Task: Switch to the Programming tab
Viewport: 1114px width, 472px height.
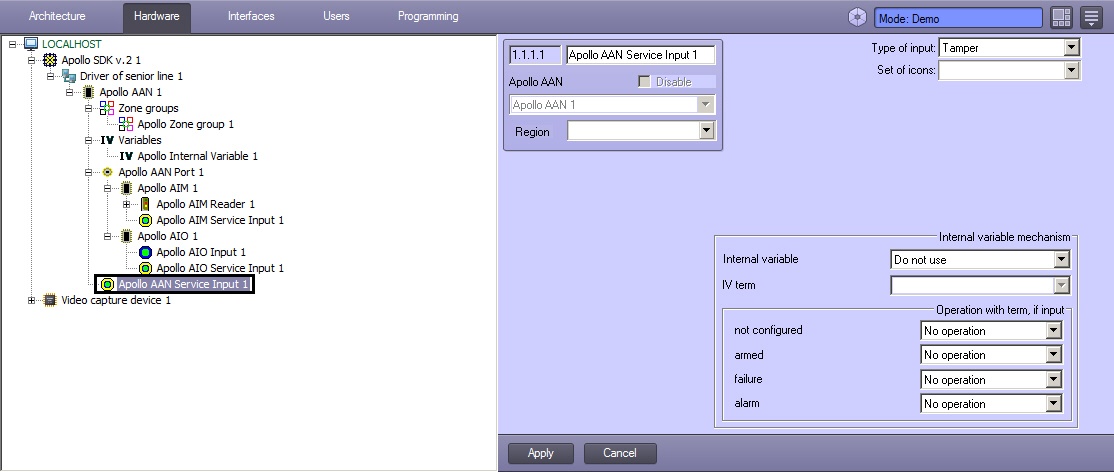Action: coord(428,16)
